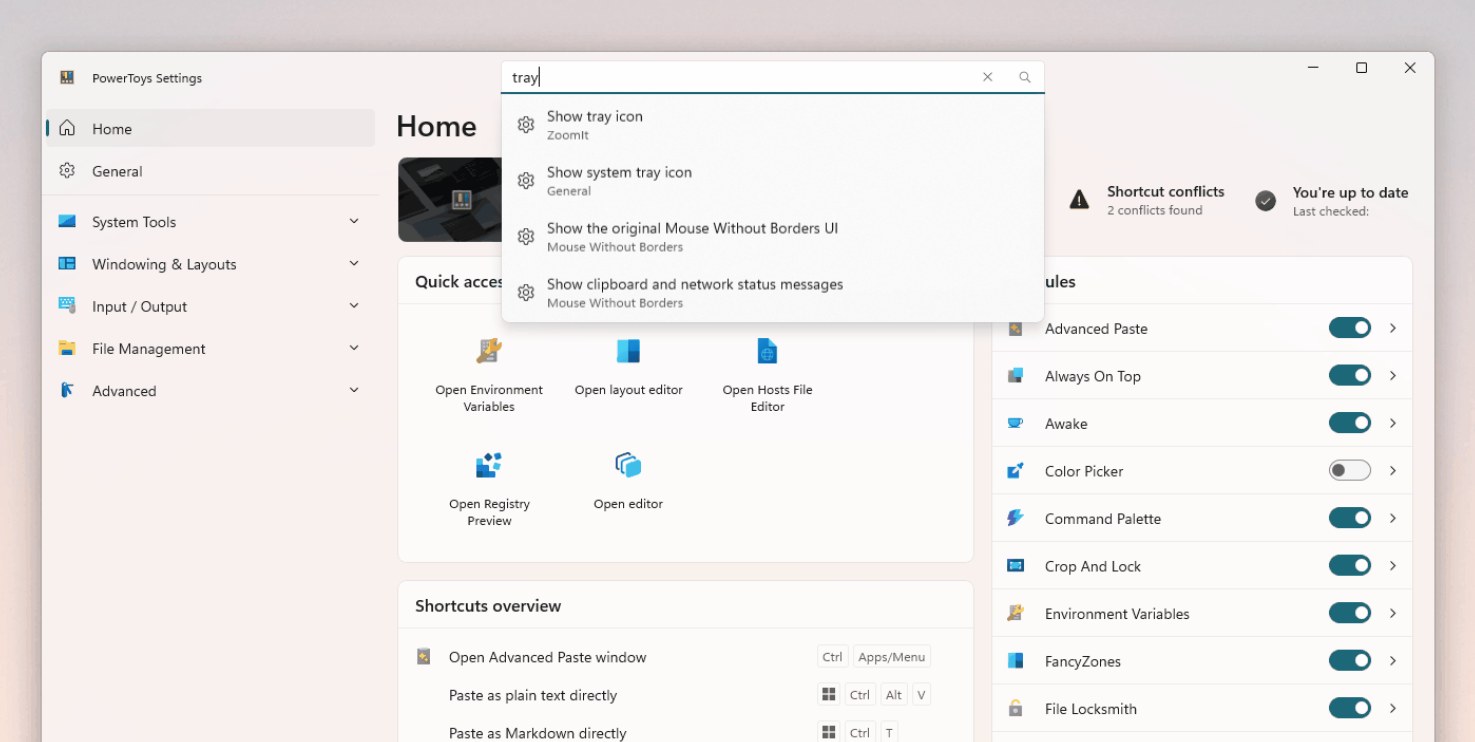
Task: Clear the search box with X icon
Action: click(x=988, y=77)
